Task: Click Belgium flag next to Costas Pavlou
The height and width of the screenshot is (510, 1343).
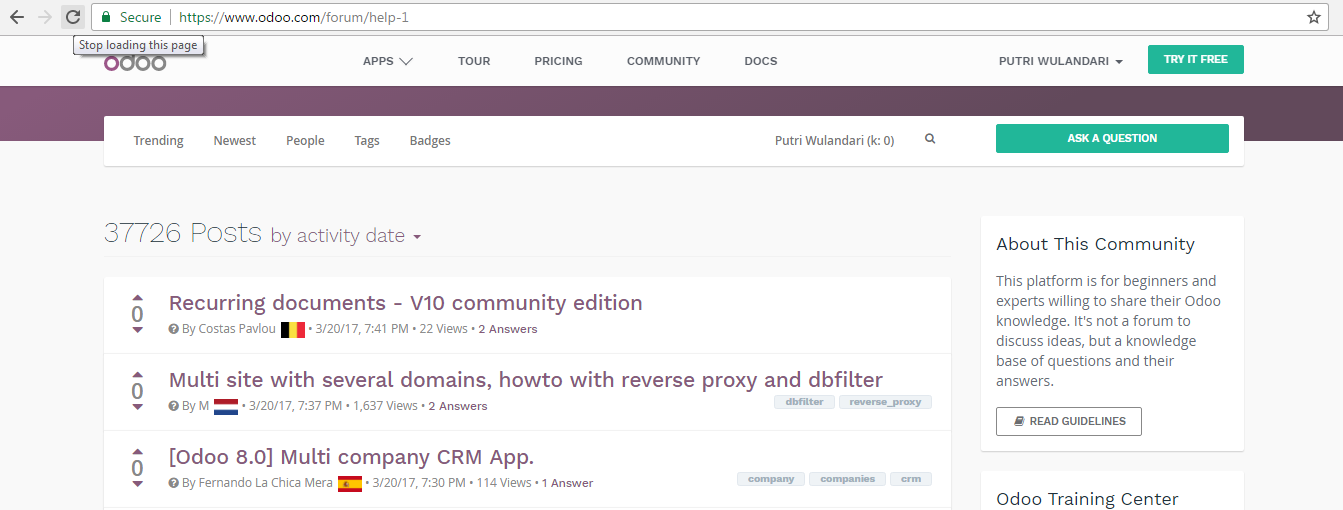Action: (x=292, y=329)
